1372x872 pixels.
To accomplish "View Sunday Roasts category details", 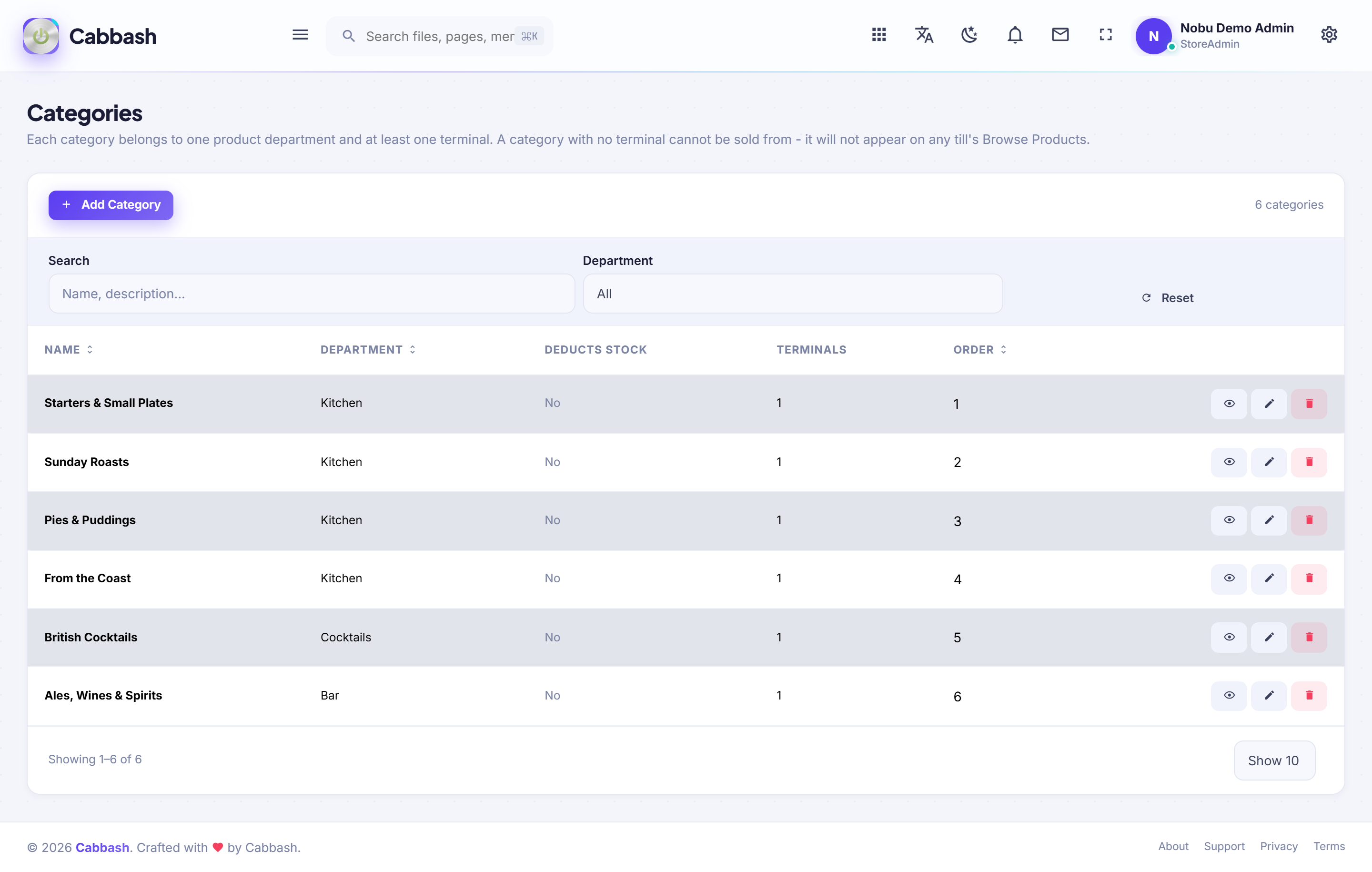I will 1229,462.
